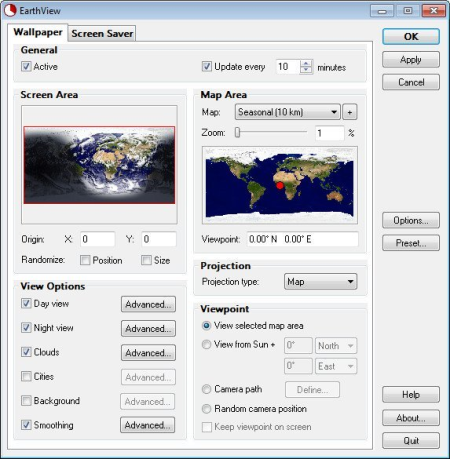
Task: Increase update interval with up spinner arrow
Action: [x=306, y=63]
